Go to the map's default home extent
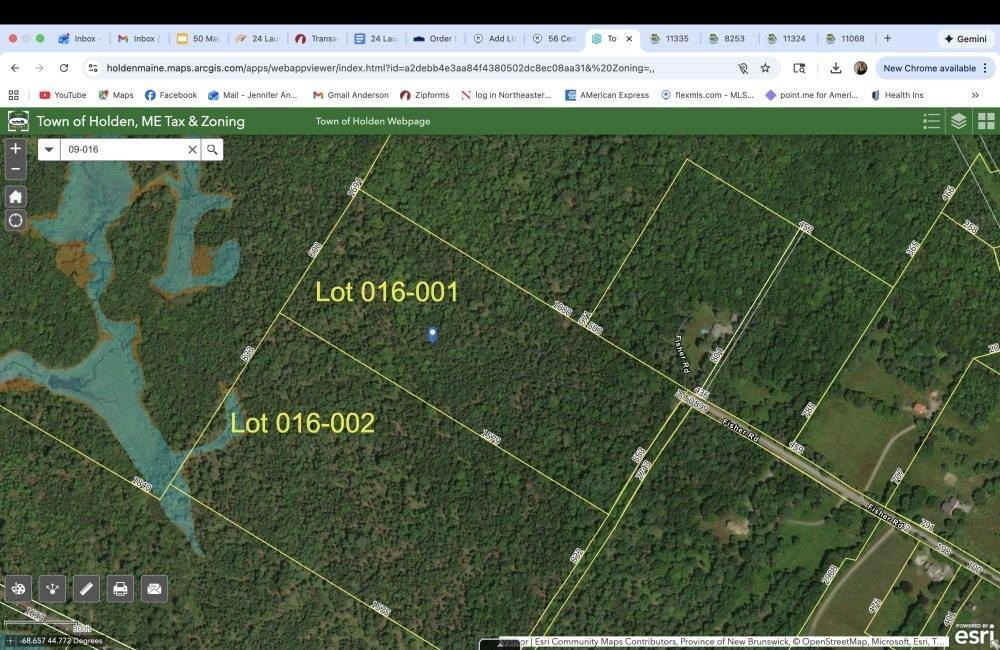 coord(16,196)
